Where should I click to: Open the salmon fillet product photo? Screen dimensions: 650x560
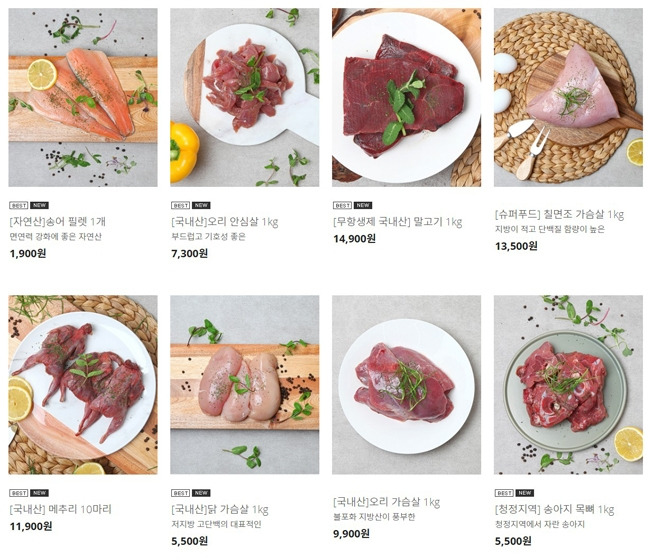pyautogui.click(x=83, y=97)
